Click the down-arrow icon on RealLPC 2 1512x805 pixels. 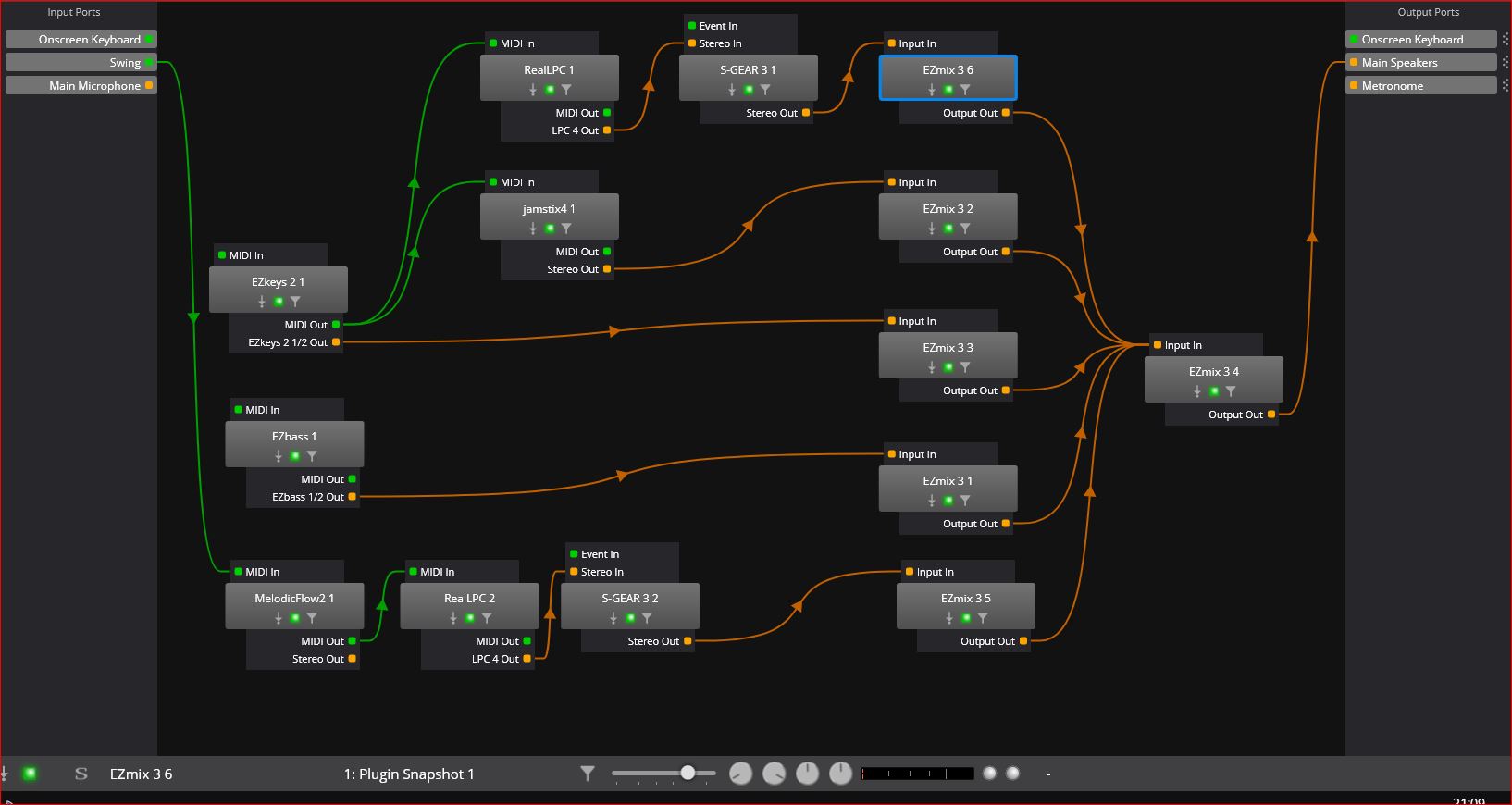[453, 618]
